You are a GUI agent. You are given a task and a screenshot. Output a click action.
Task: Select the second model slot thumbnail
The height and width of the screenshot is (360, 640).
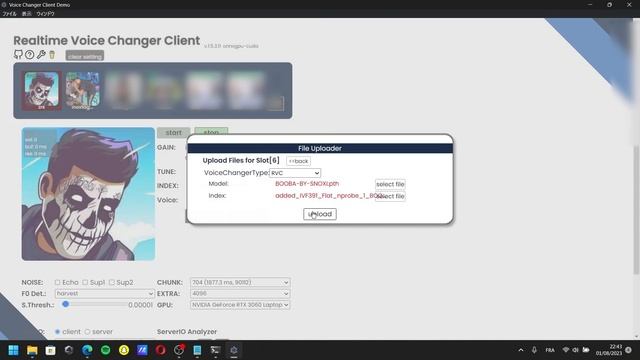click(82, 90)
